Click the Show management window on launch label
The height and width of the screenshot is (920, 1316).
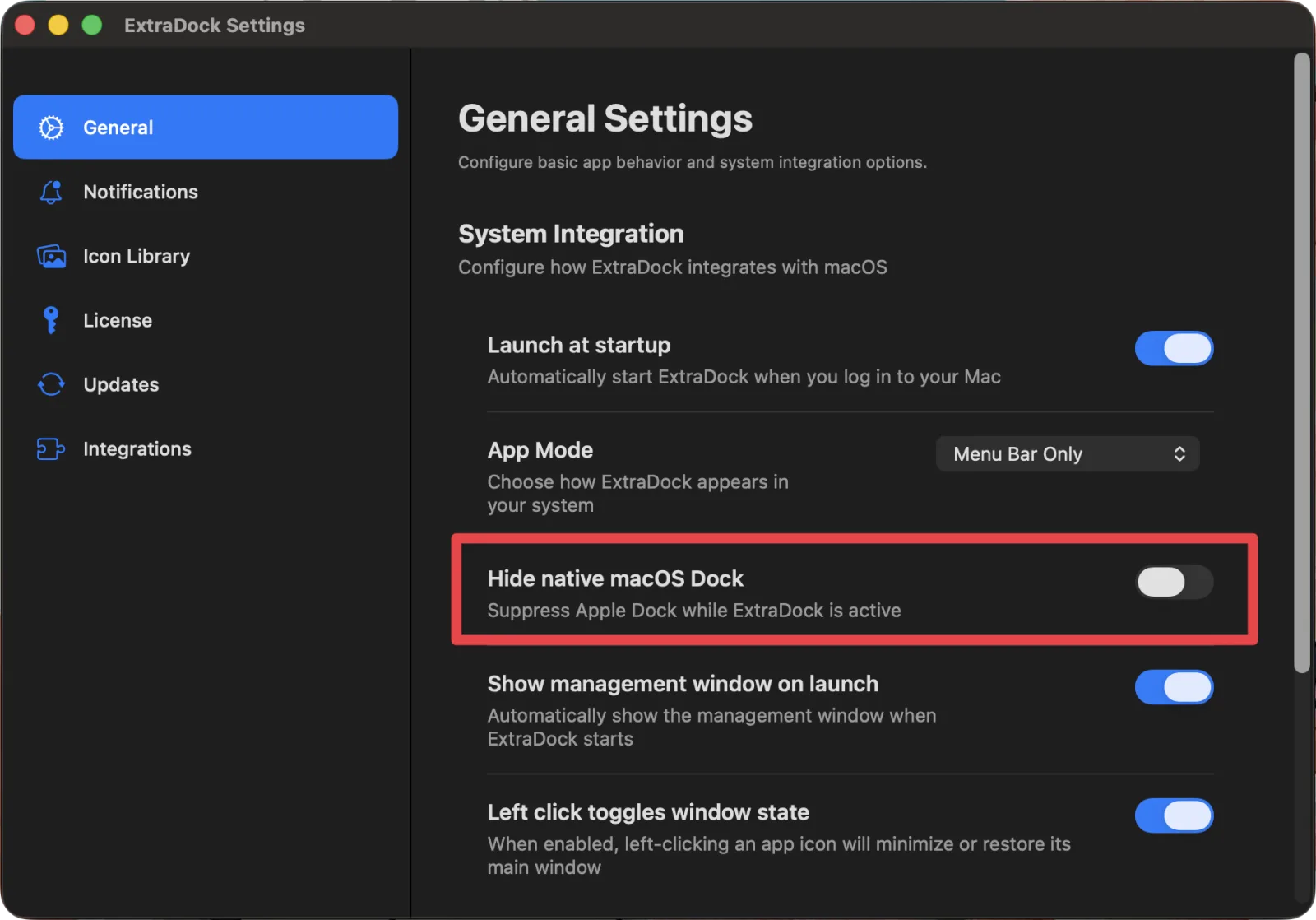(683, 684)
